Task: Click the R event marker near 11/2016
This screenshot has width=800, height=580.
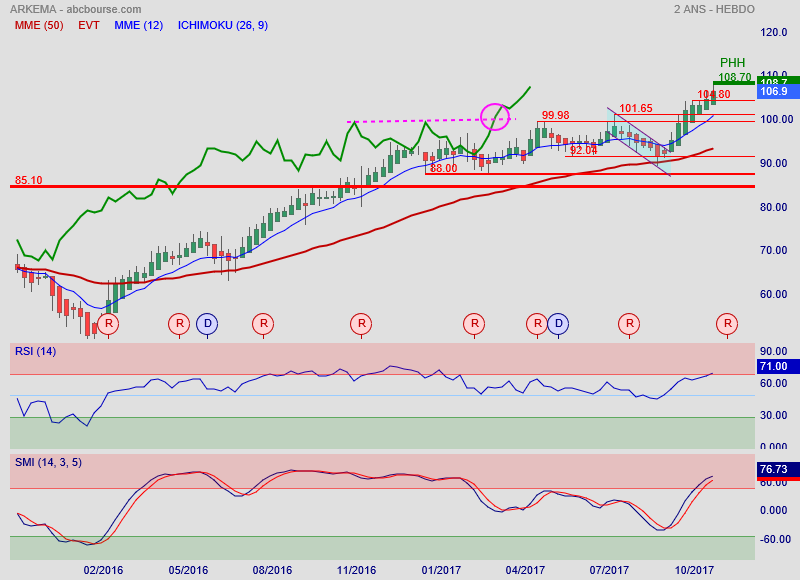Action: (x=361, y=324)
